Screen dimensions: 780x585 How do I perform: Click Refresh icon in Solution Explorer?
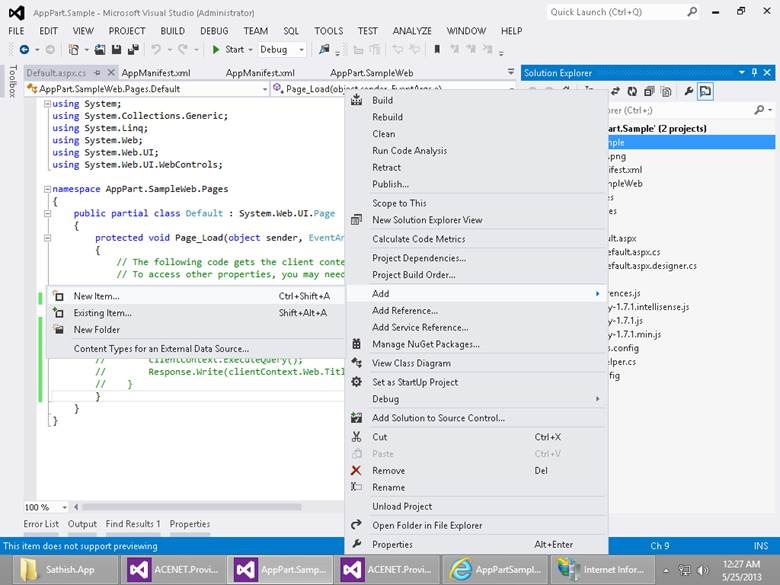pyautogui.click(x=632, y=91)
